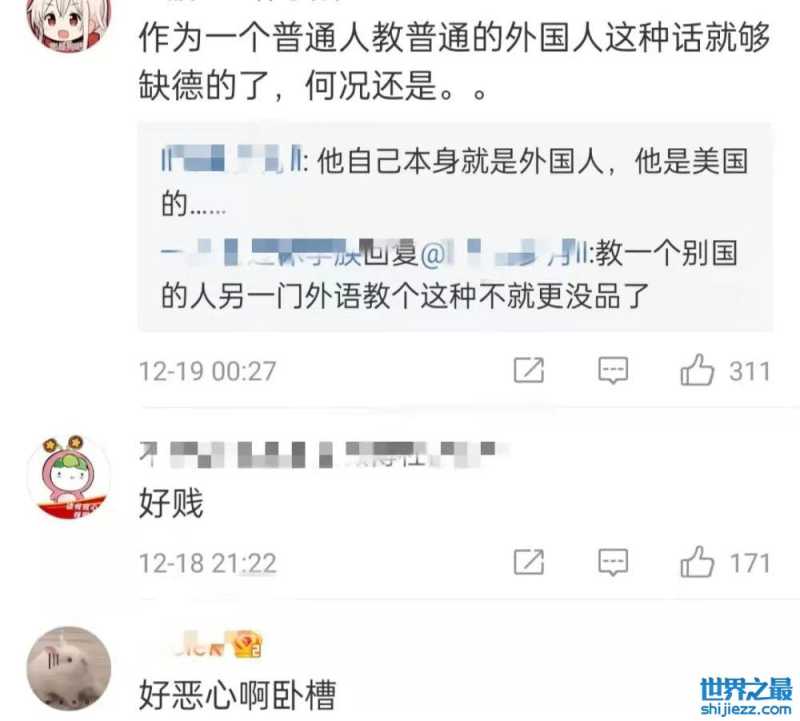Like the 好贱 comment
800x721 pixels.
[697, 562]
